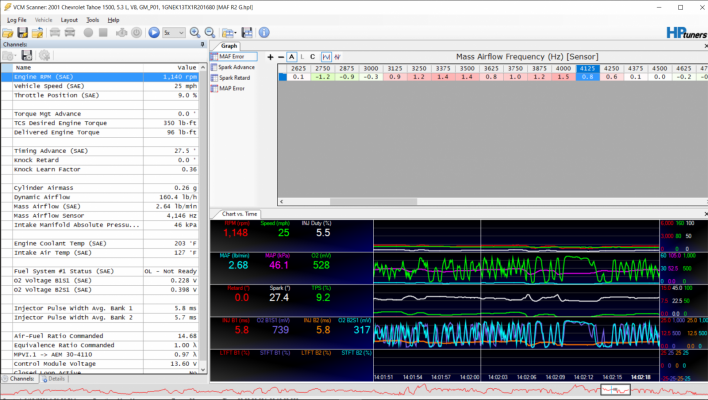
Task: Select the Details tab at the bottom
Action: click(x=54, y=379)
